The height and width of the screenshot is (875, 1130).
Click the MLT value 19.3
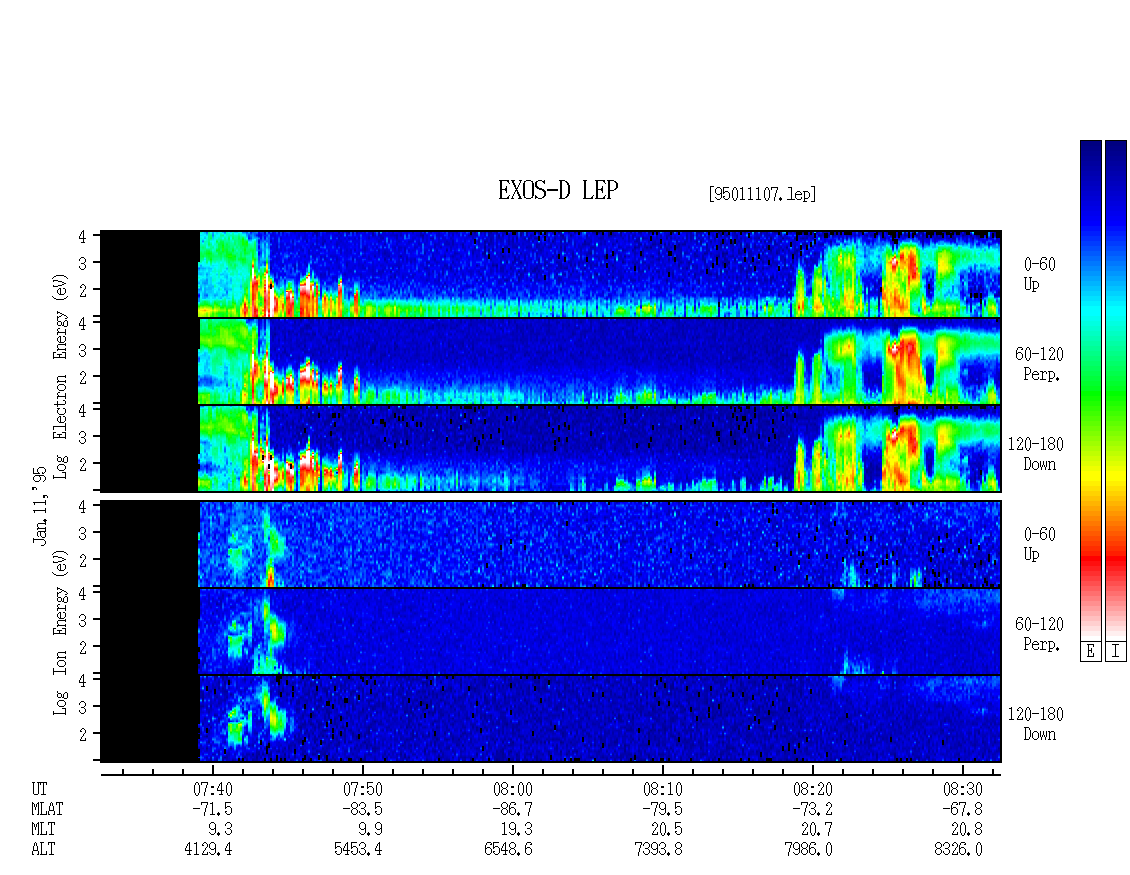[516, 830]
